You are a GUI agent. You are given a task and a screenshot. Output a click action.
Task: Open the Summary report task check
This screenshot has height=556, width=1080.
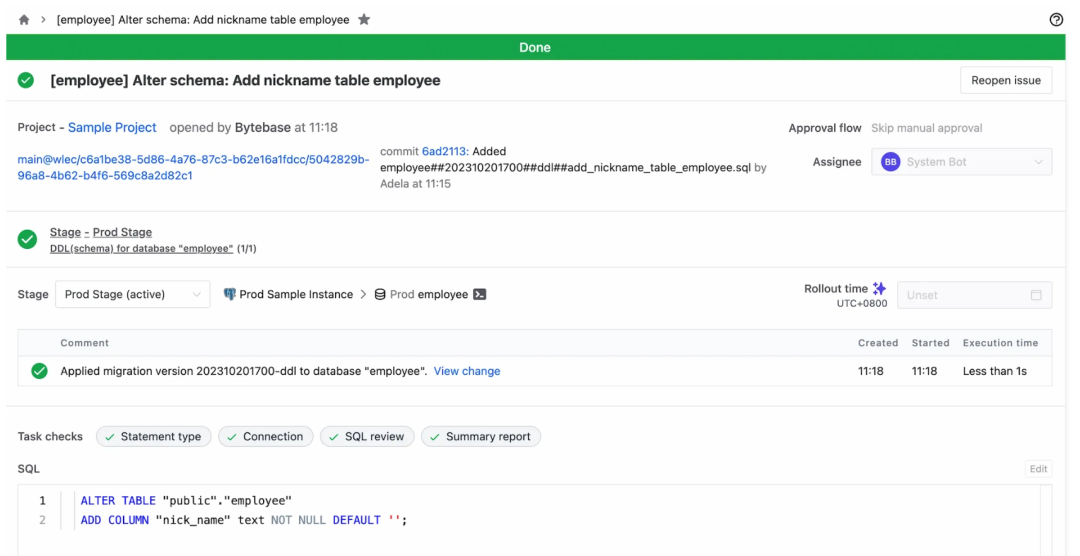481,436
